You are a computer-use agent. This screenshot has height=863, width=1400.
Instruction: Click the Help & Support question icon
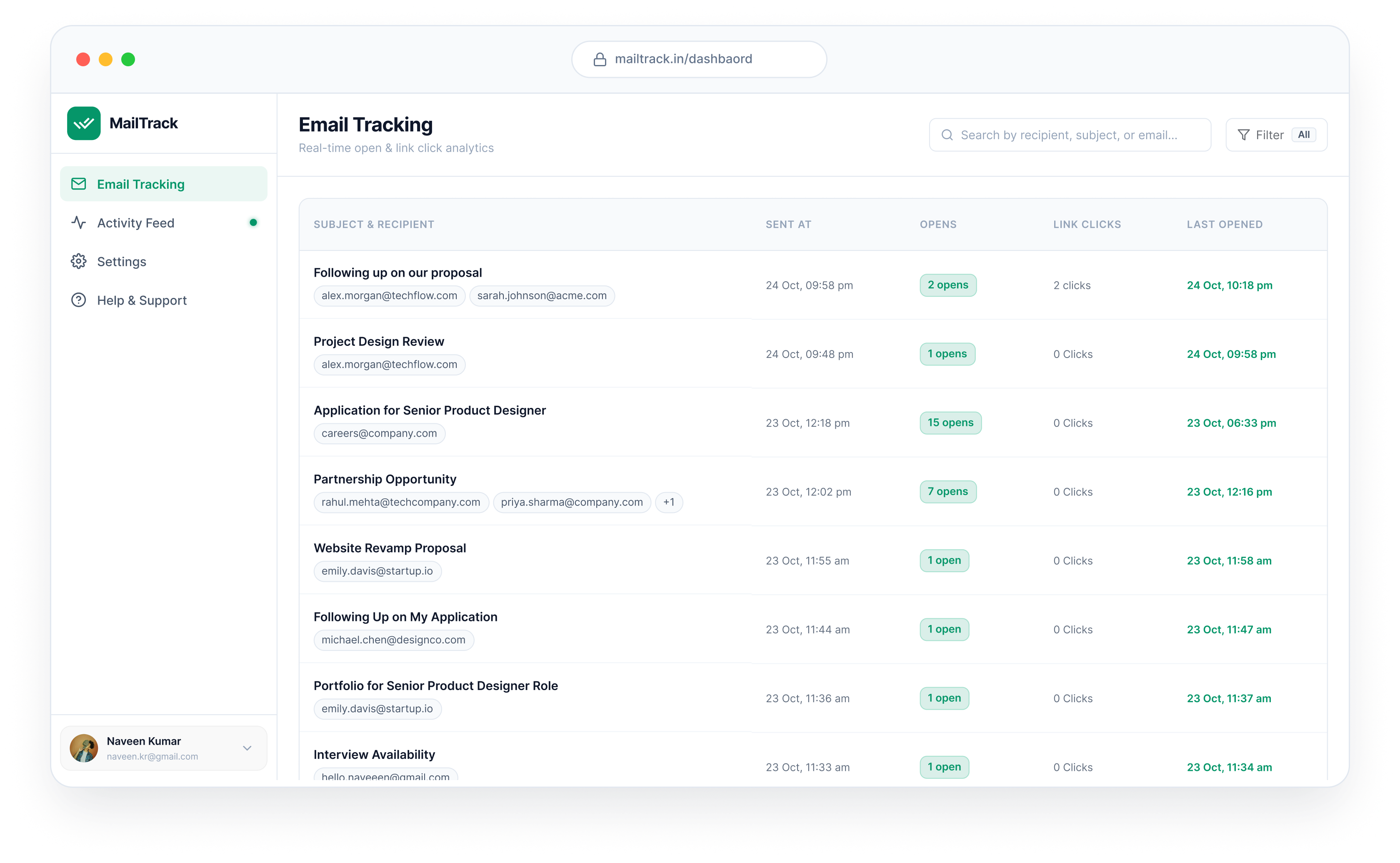(78, 300)
